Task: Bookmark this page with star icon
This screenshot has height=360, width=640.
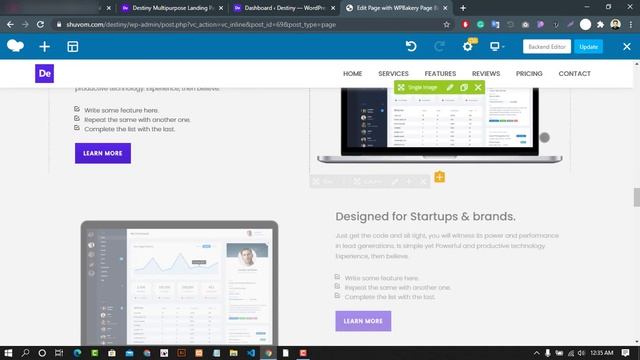Action: coord(447,24)
